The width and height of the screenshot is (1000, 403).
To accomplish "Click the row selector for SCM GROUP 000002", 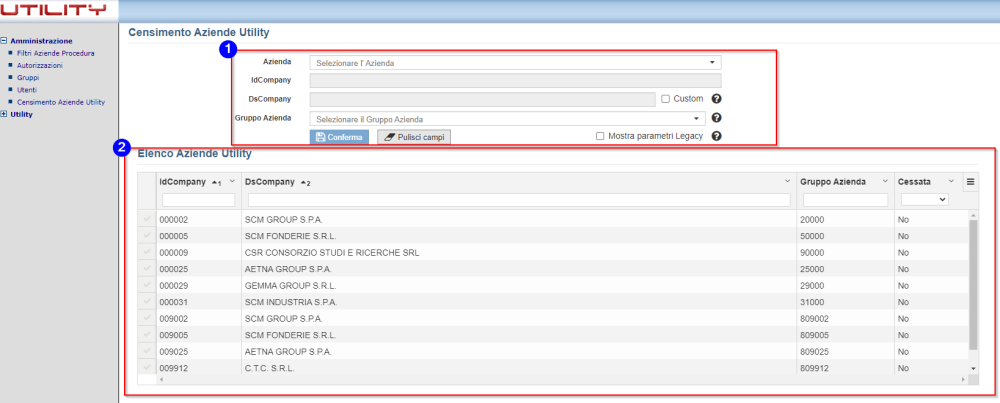I will 147,219.
